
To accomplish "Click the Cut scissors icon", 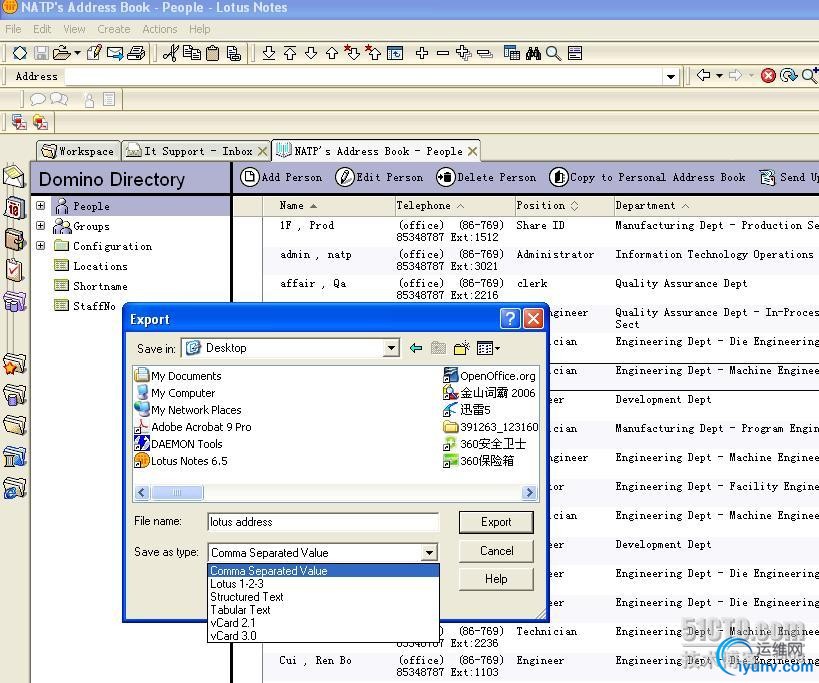I will click(170, 53).
